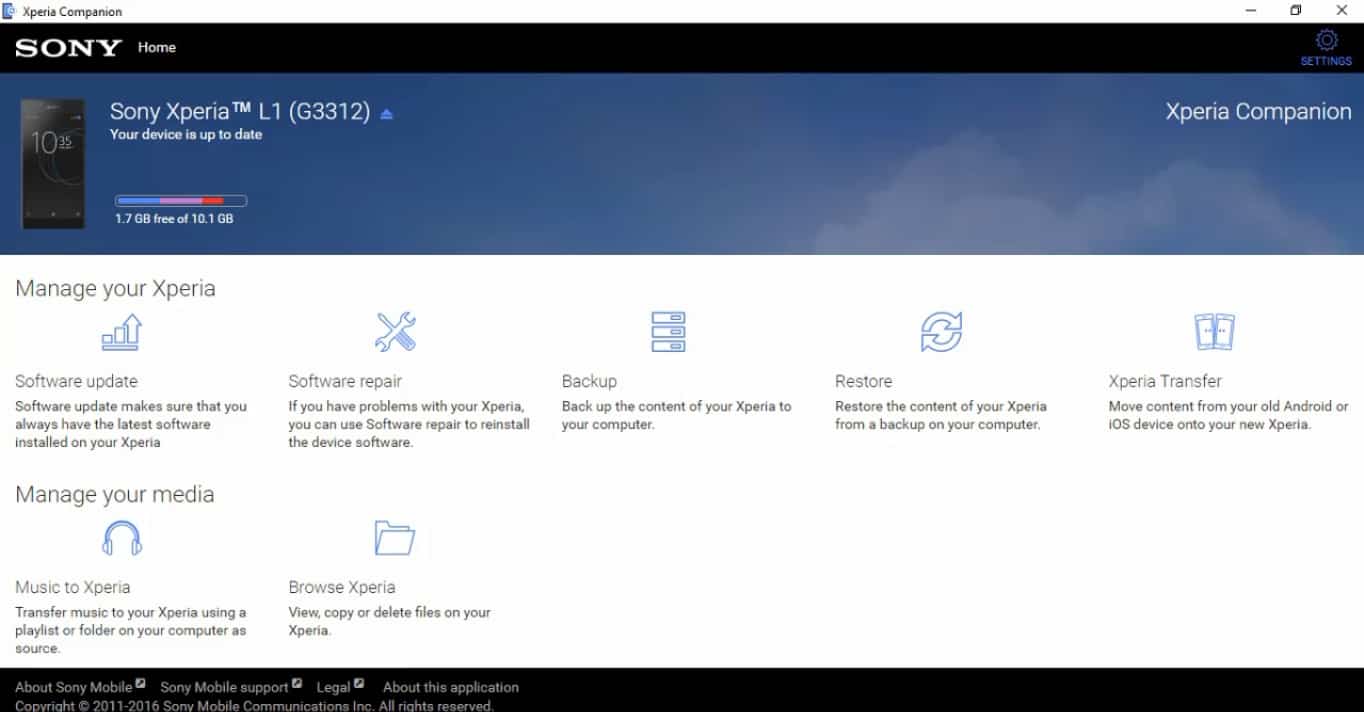Click the 'Sony Xperia L1 (G3312)' device name
The width and height of the screenshot is (1364, 712).
pos(240,111)
